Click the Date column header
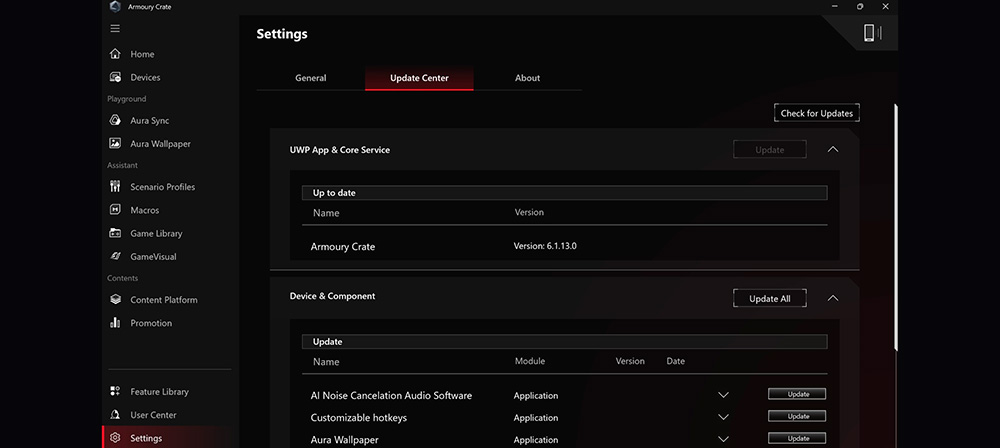This screenshot has width=1000, height=448. 675,361
